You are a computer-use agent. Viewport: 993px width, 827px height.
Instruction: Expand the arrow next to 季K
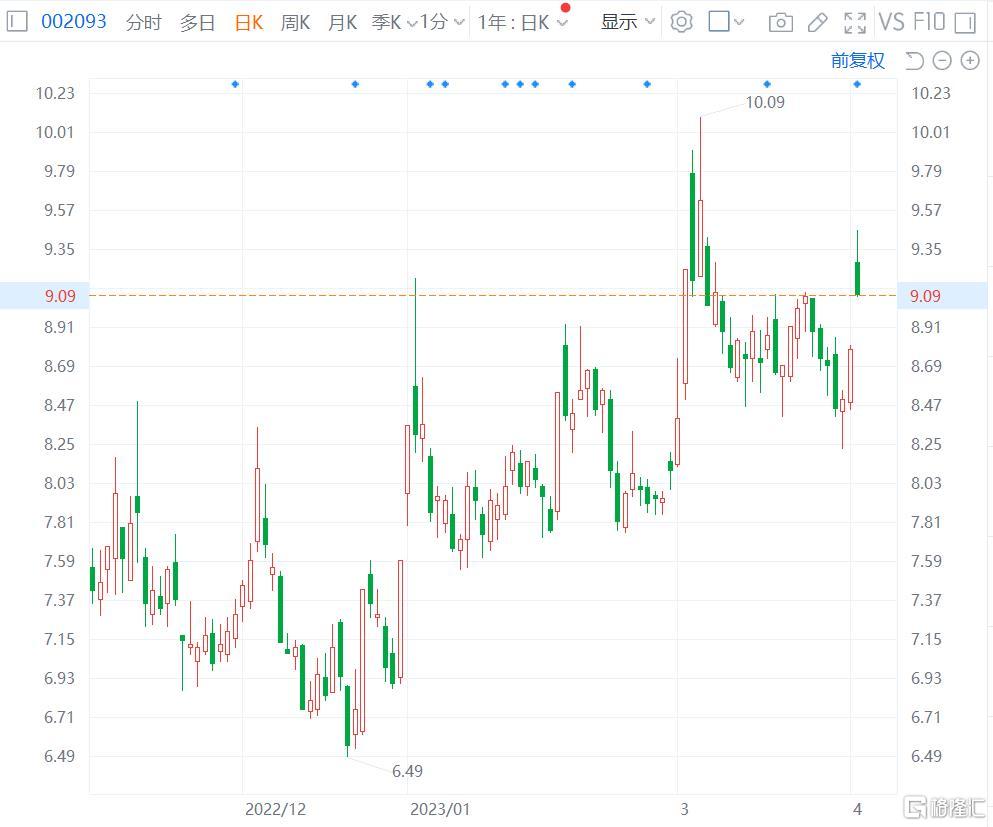coord(412,24)
